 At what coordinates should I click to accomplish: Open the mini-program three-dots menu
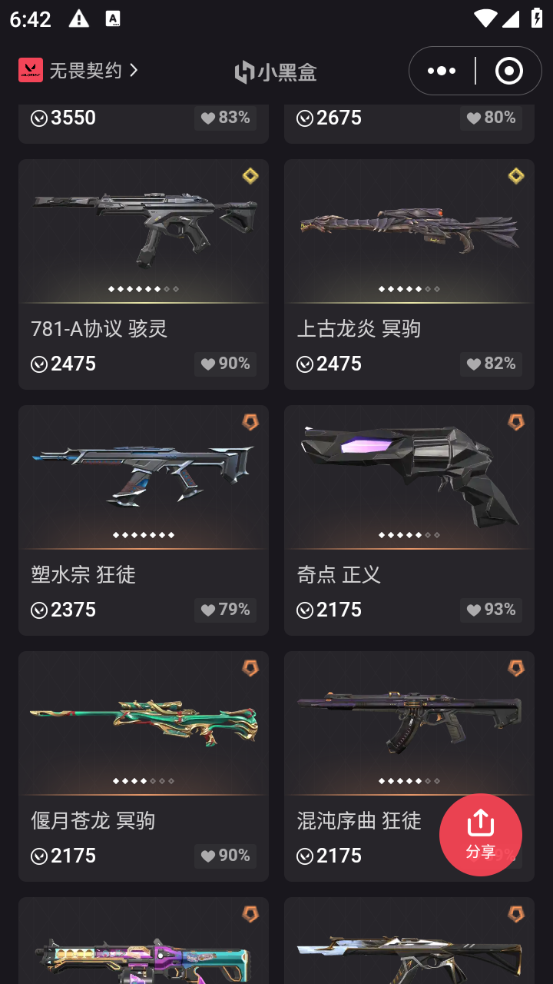tap(441, 71)
